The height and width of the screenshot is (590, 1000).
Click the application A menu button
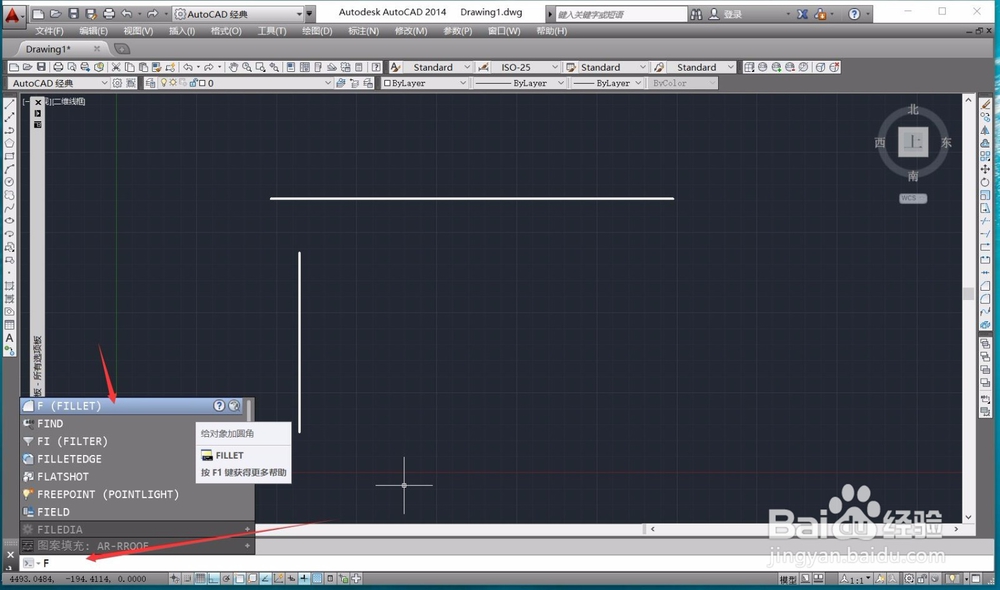12,15
